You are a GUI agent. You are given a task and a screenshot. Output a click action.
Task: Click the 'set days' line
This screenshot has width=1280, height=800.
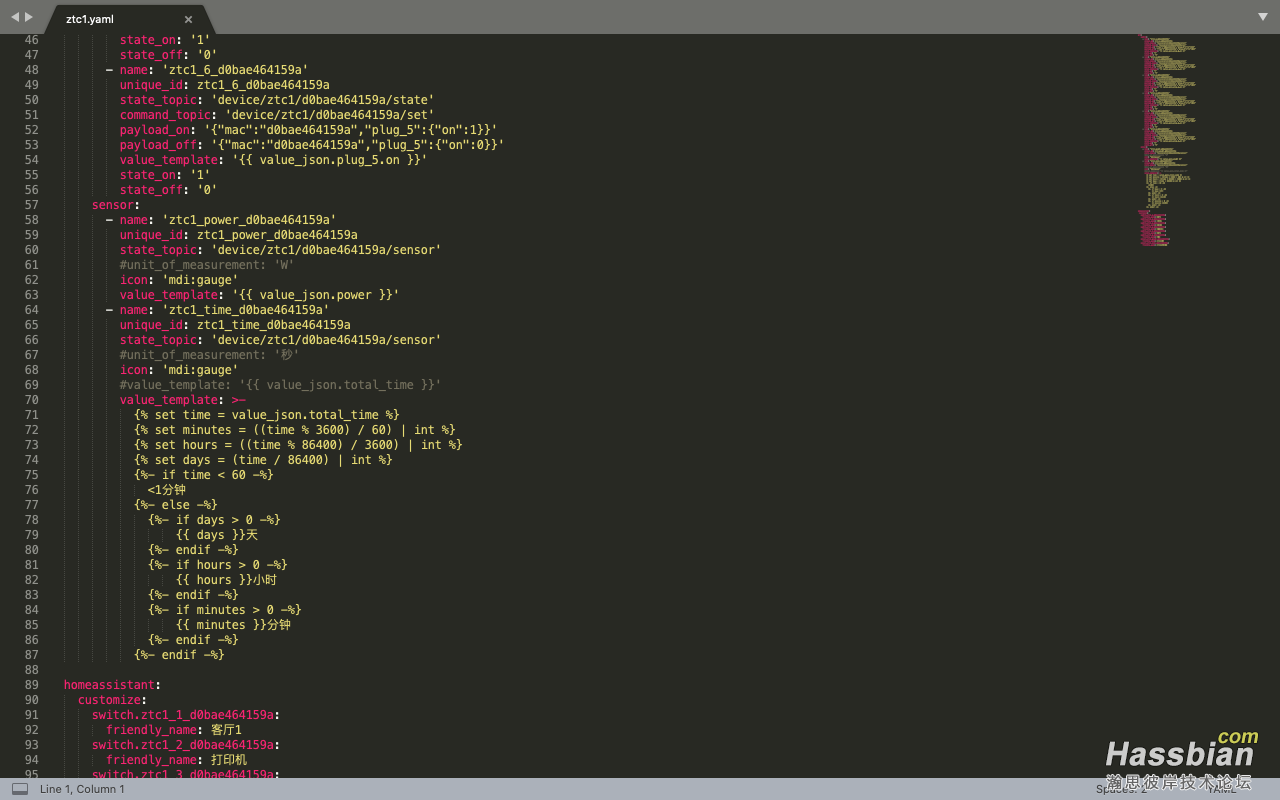[263, 460]
